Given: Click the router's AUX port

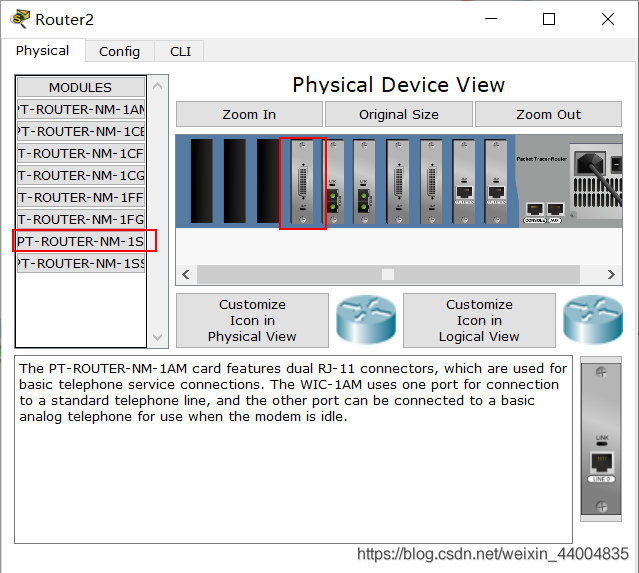Looking at the screenshot, I should click(x=555, y=209).
